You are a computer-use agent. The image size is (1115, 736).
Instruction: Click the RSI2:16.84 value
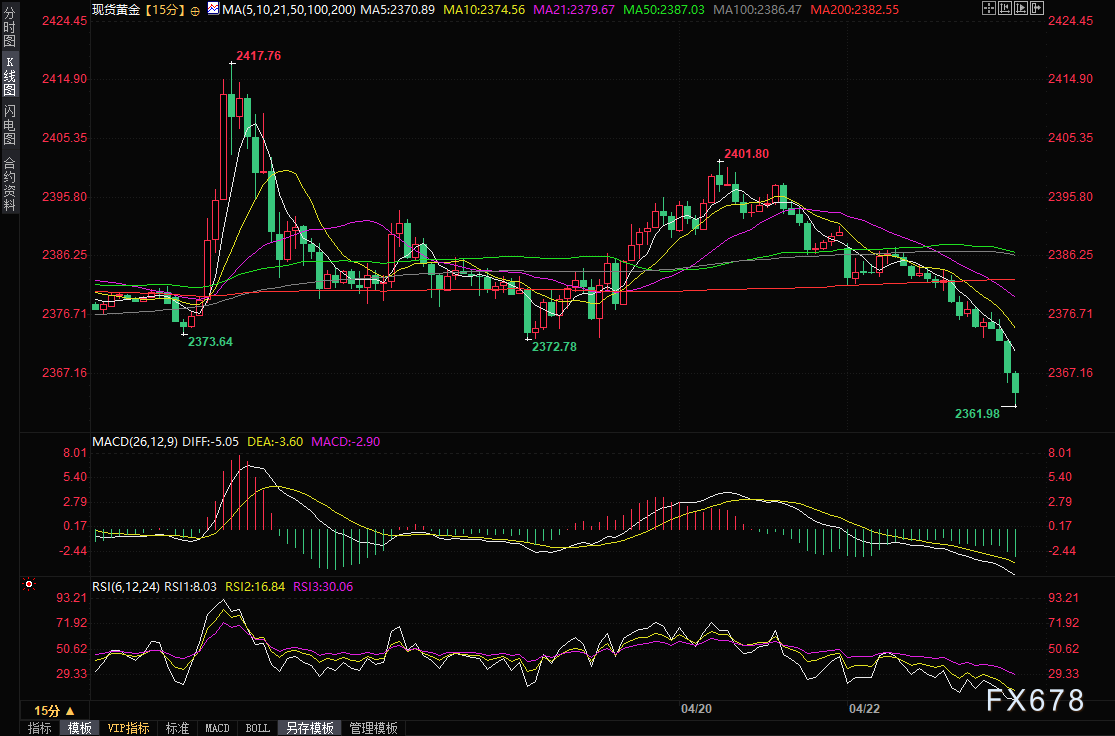255,587
